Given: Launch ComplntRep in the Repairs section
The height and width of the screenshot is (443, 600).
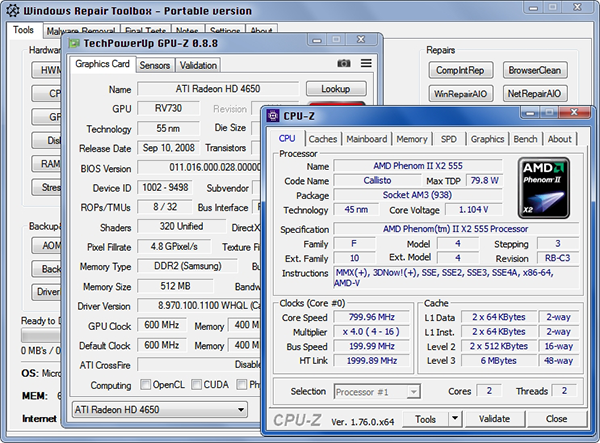Looking at the screenshot, I should pos(460,70).
